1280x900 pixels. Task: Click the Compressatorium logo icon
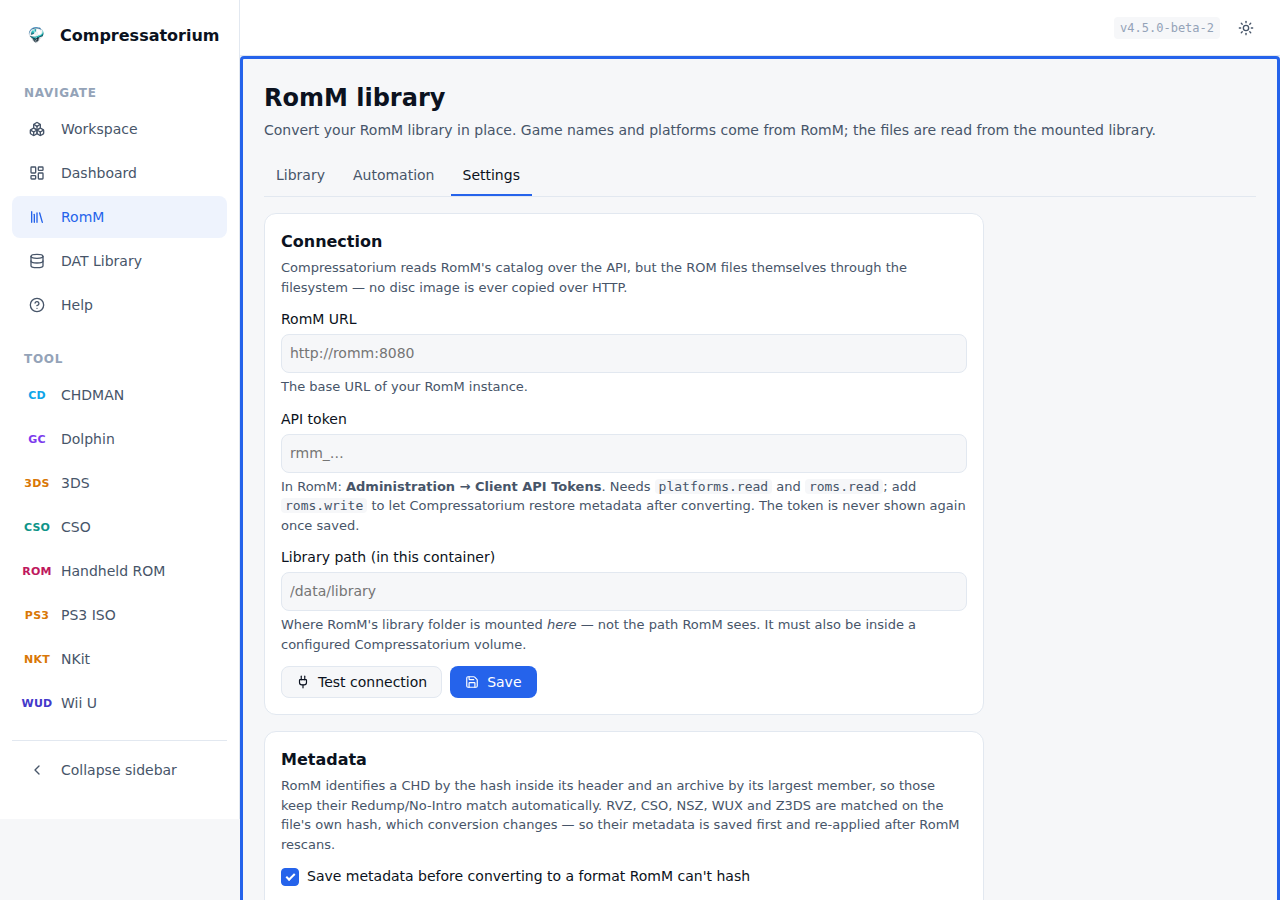tap(37, 35)
